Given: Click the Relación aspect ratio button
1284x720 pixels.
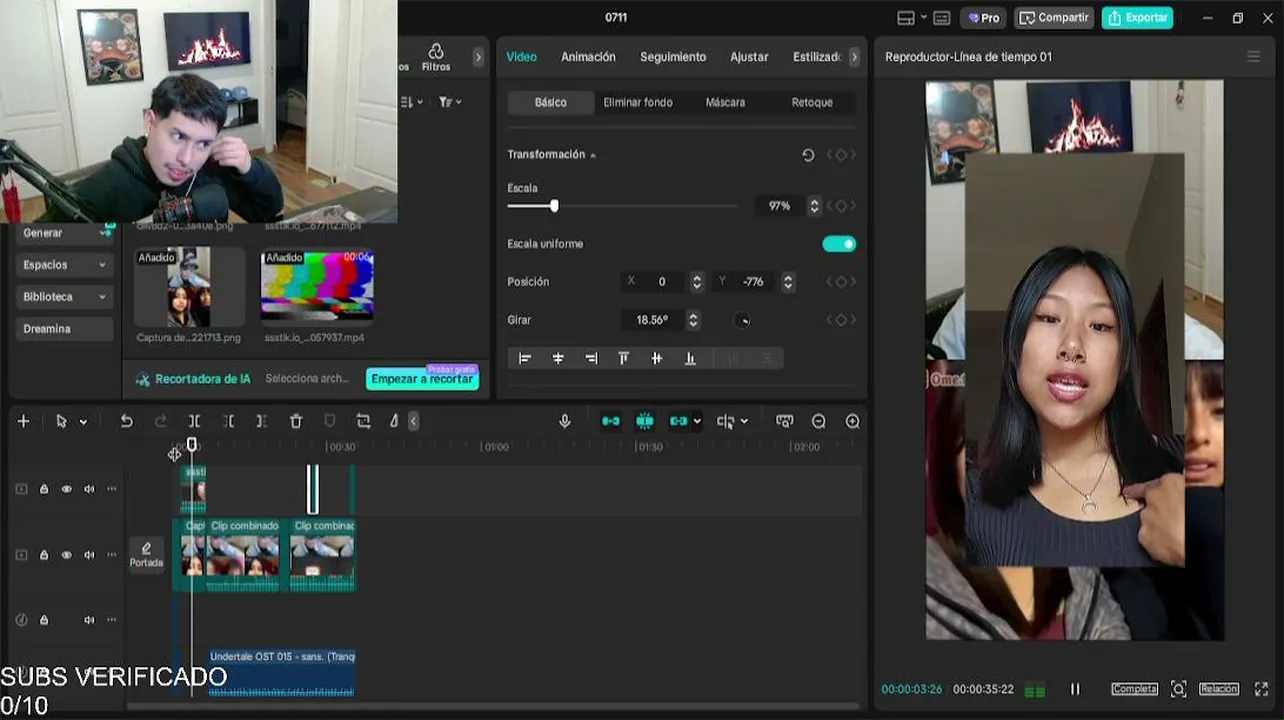Looking at the screenshot, I should click(x=1219, y=689).
